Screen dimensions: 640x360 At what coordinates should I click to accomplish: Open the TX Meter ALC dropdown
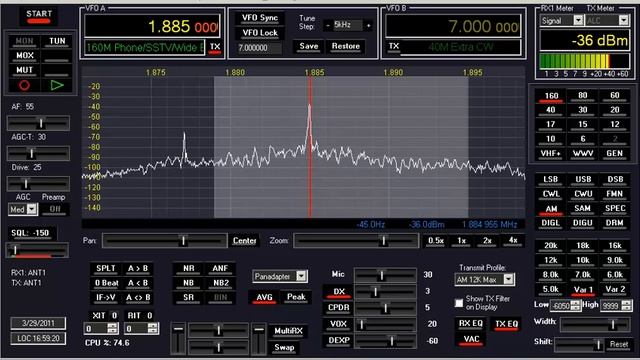tap(623, 20)
